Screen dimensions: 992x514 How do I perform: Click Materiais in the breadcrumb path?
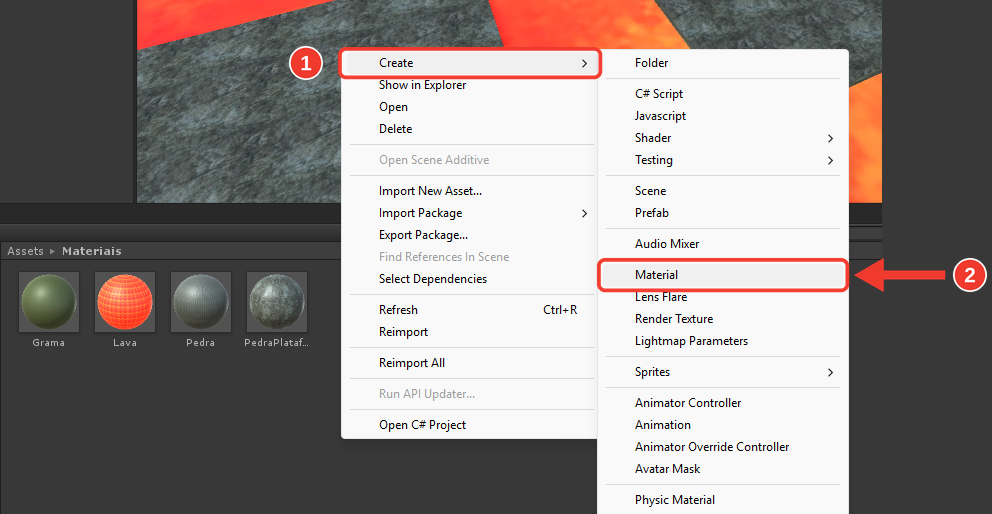pyautogui.click(x=92, y=251)
